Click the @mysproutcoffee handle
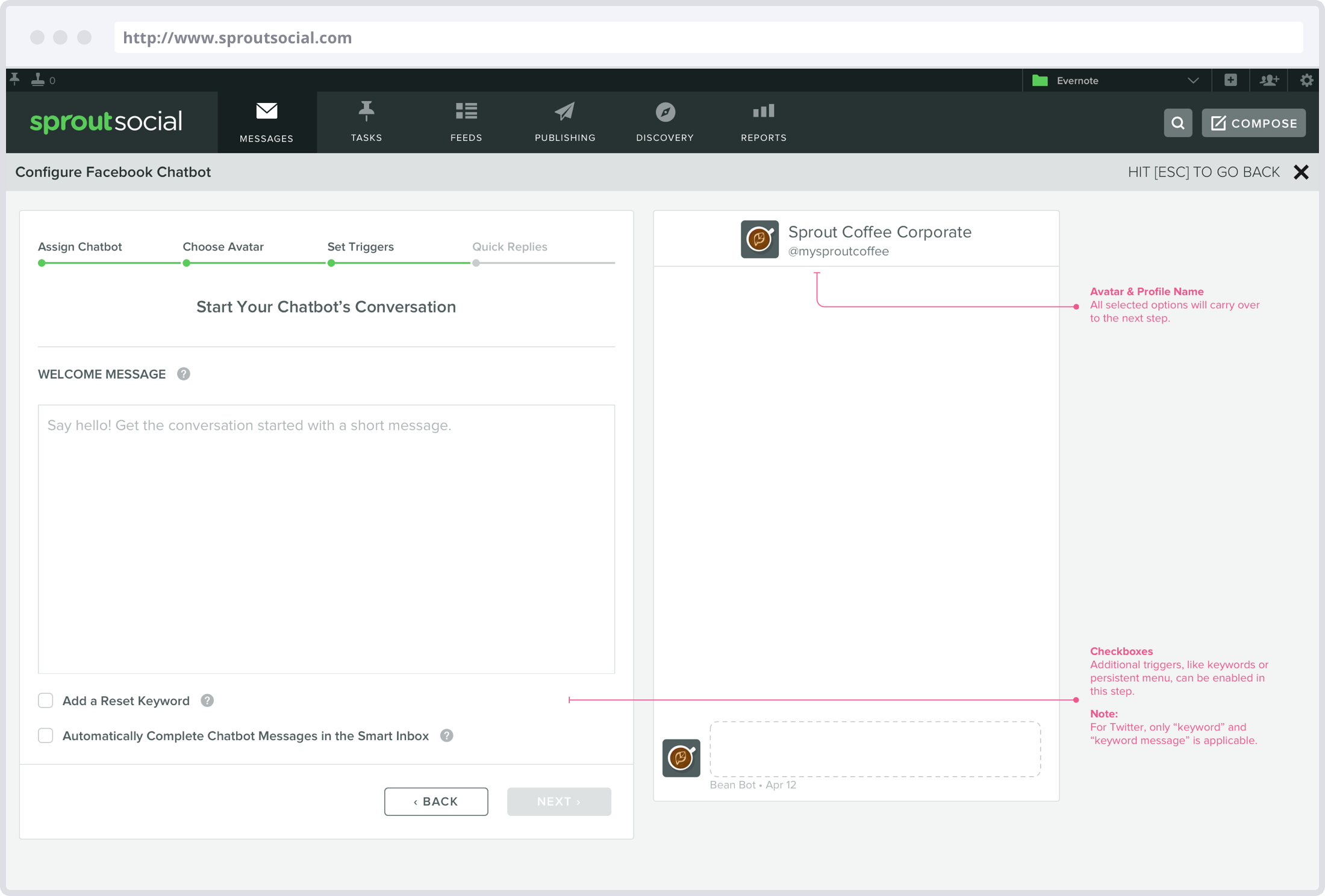 click(838, 251)
